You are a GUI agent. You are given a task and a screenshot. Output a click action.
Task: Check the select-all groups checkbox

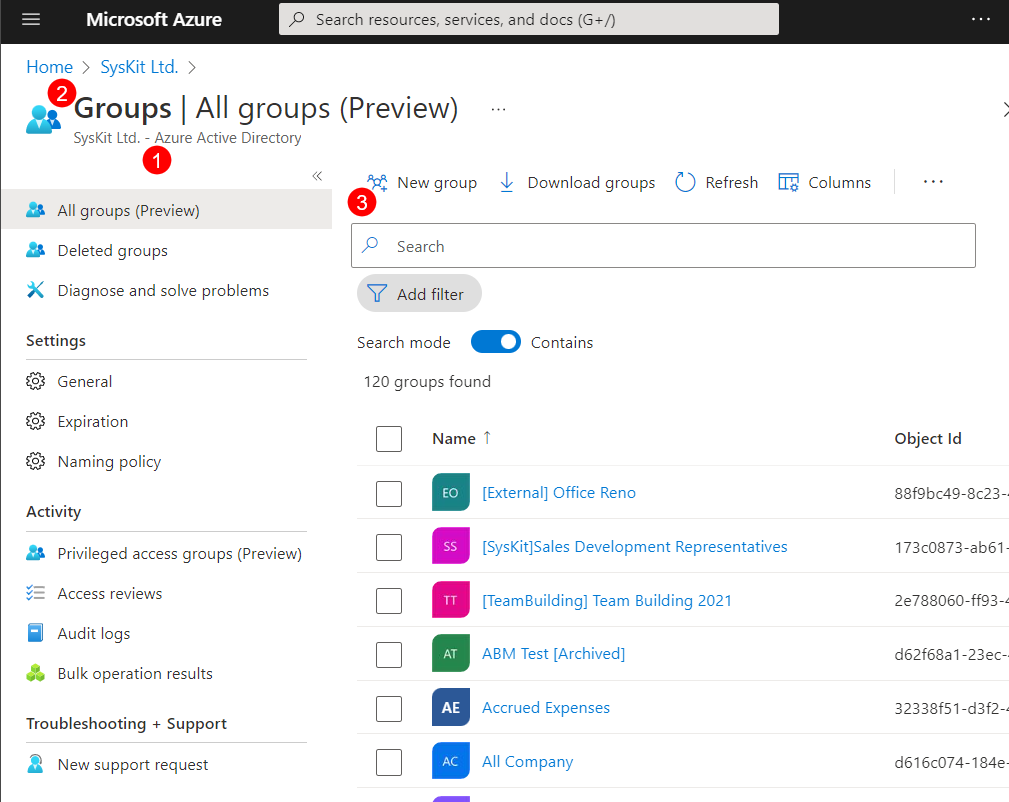[389, 438]
